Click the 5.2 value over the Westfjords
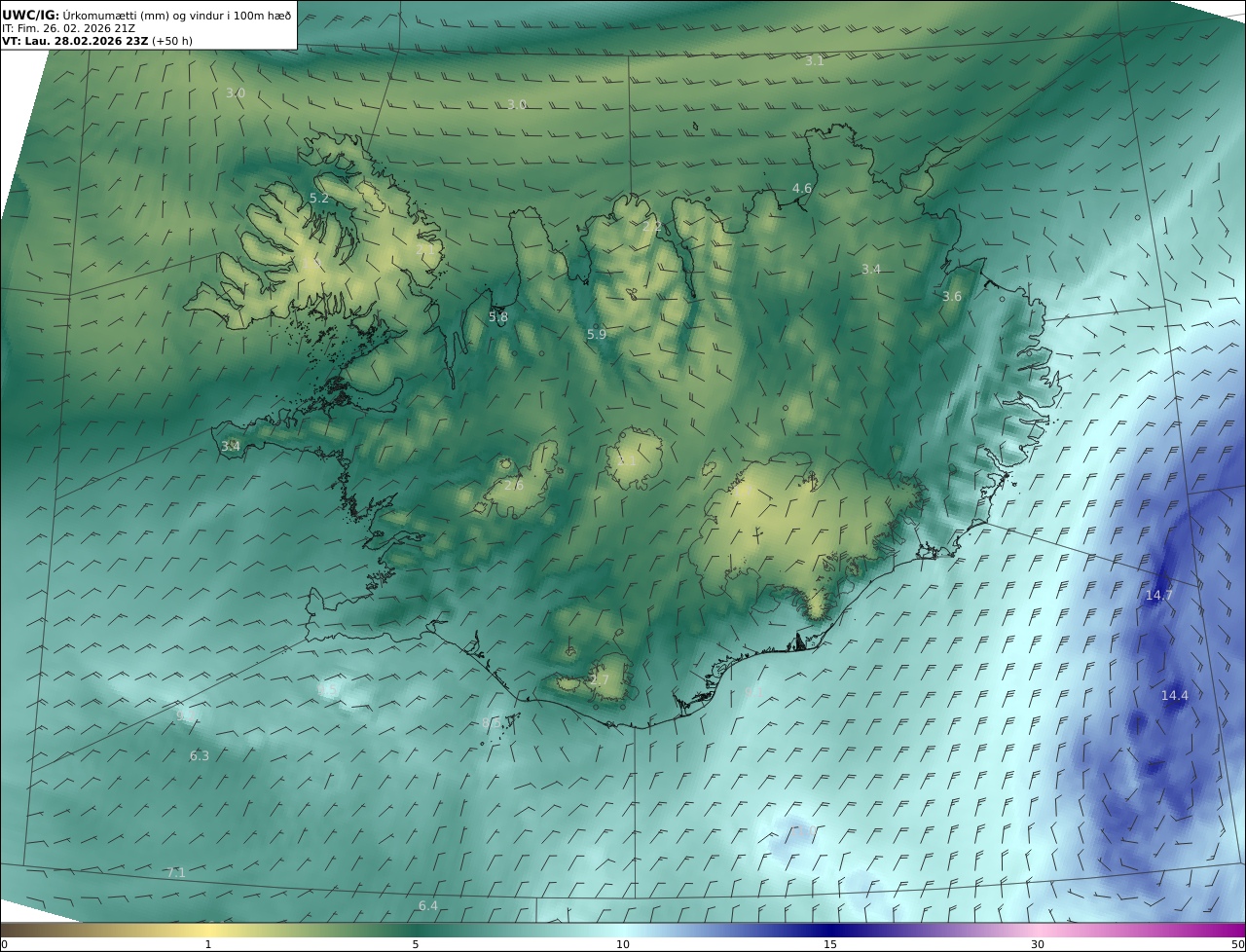 coord(319,198)
